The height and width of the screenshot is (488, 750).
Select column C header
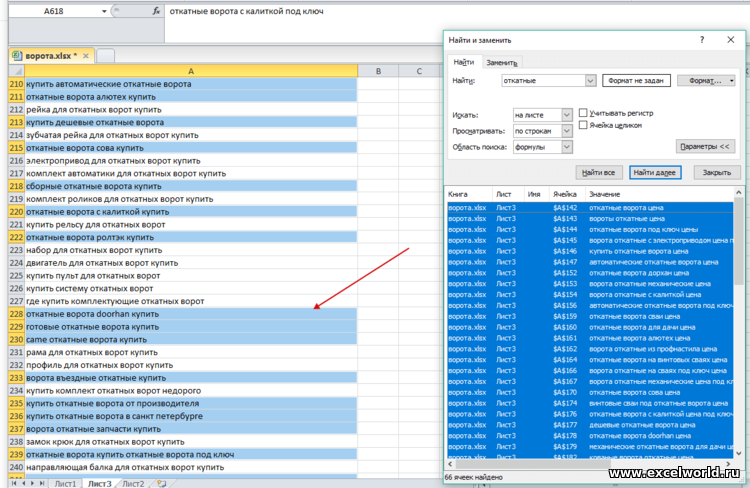coord(419,71)
